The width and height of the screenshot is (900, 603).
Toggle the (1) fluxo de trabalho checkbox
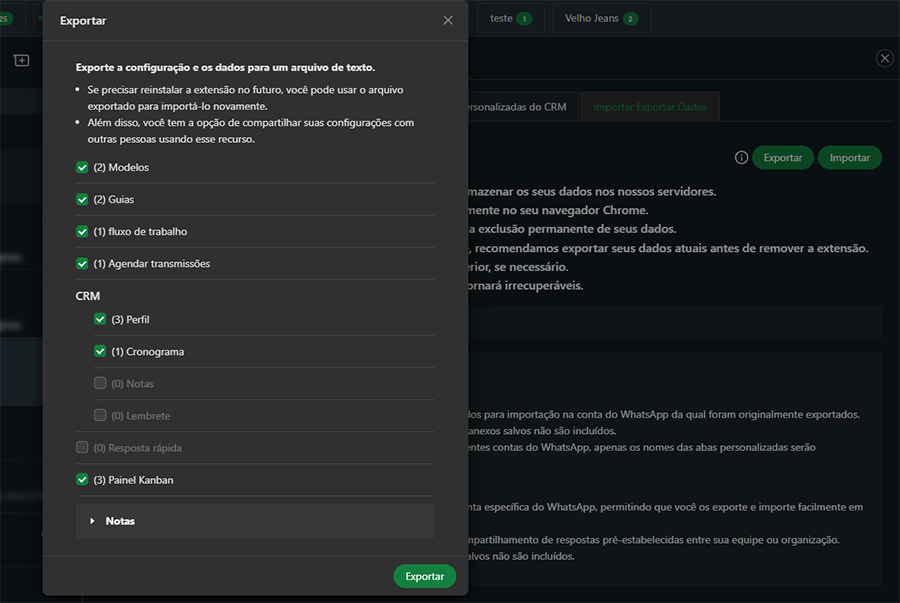pyautogui.click(x=82, y=231)
